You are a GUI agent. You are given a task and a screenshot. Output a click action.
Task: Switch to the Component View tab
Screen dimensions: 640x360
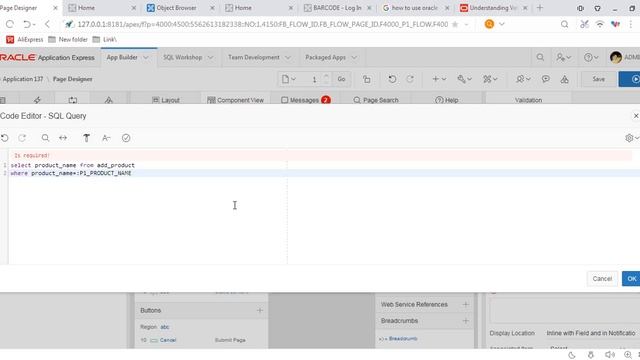coord(236,100)
